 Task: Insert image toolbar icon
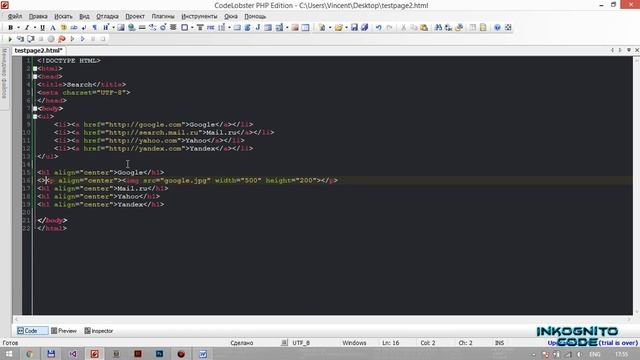click(x=121, y=27)
